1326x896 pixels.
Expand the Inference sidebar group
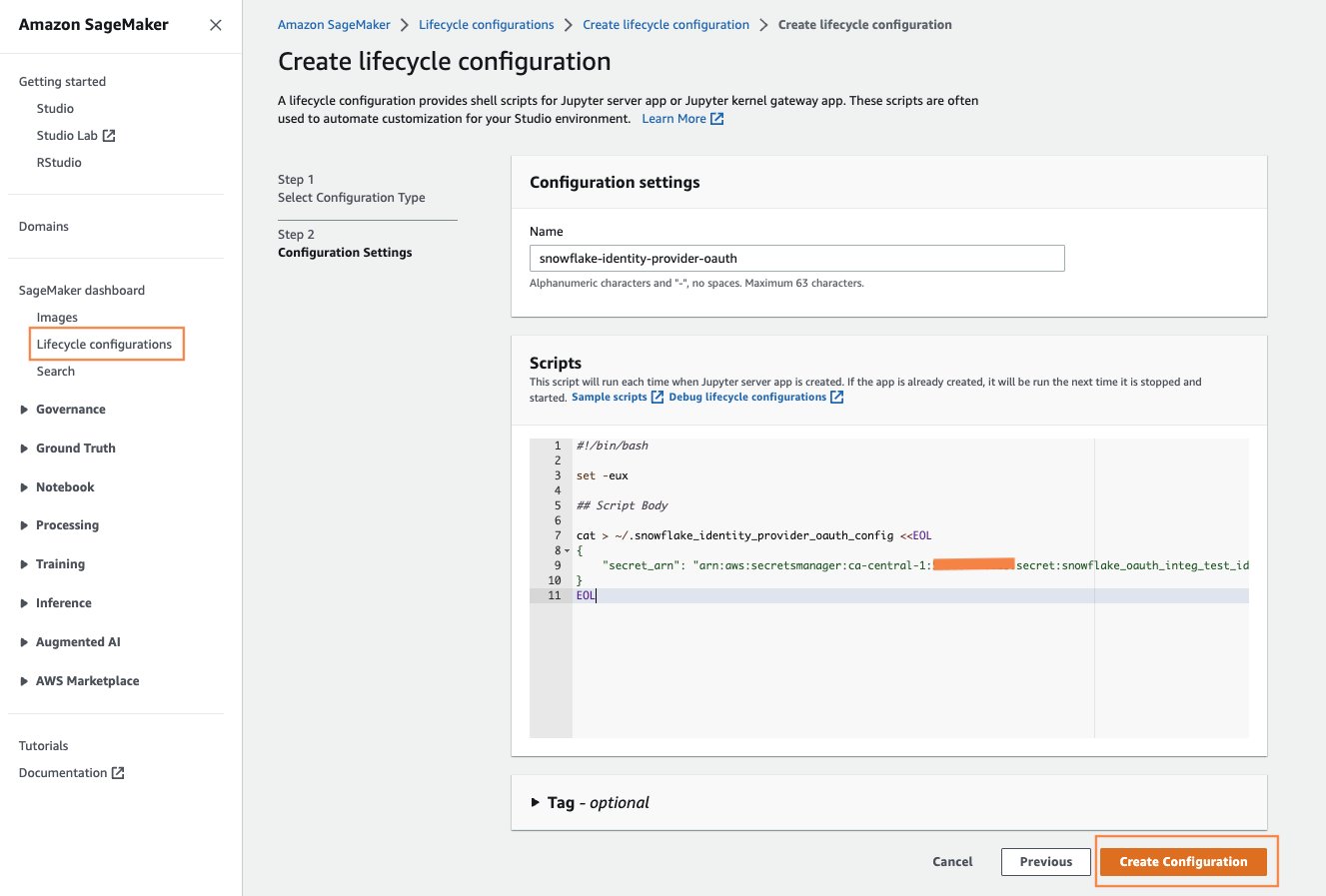[x=24, y=603]
